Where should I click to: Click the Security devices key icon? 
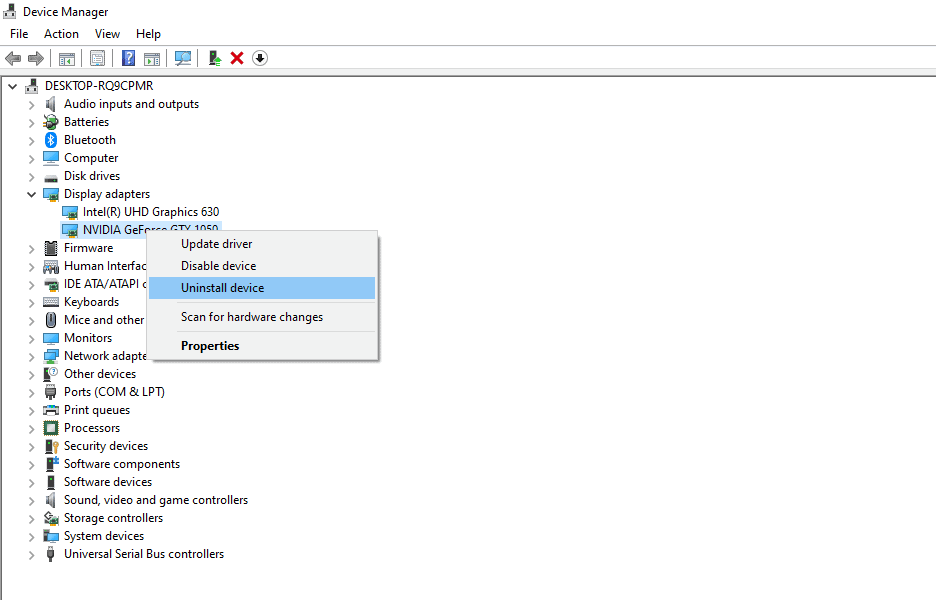51,446
